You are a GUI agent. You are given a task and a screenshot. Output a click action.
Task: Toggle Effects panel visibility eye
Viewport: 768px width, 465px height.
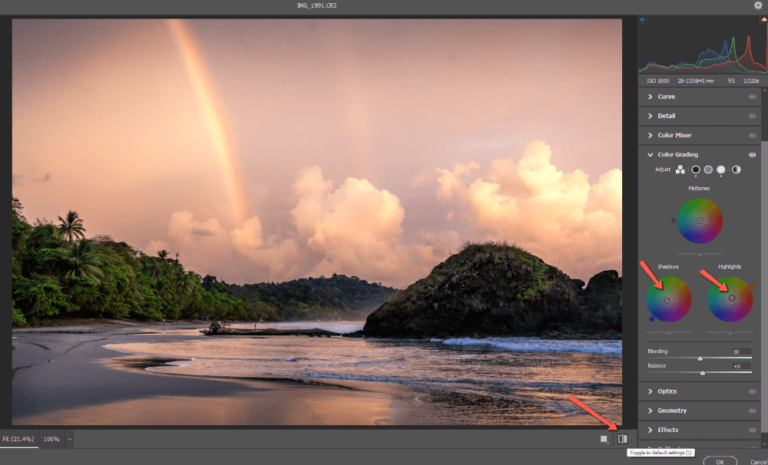752,430
